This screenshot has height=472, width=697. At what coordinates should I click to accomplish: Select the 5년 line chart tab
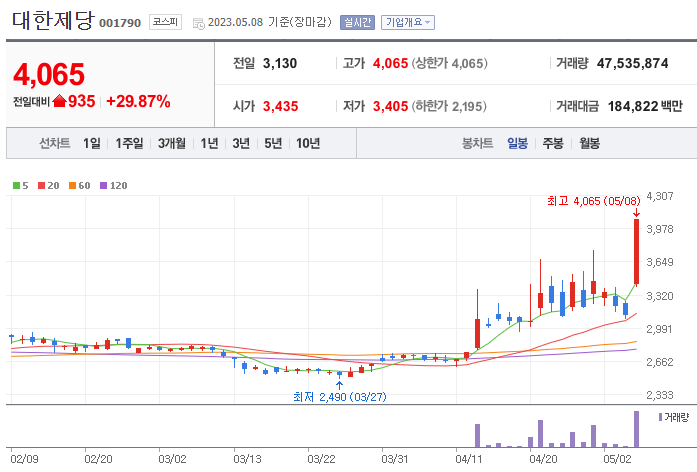[273, 143]
